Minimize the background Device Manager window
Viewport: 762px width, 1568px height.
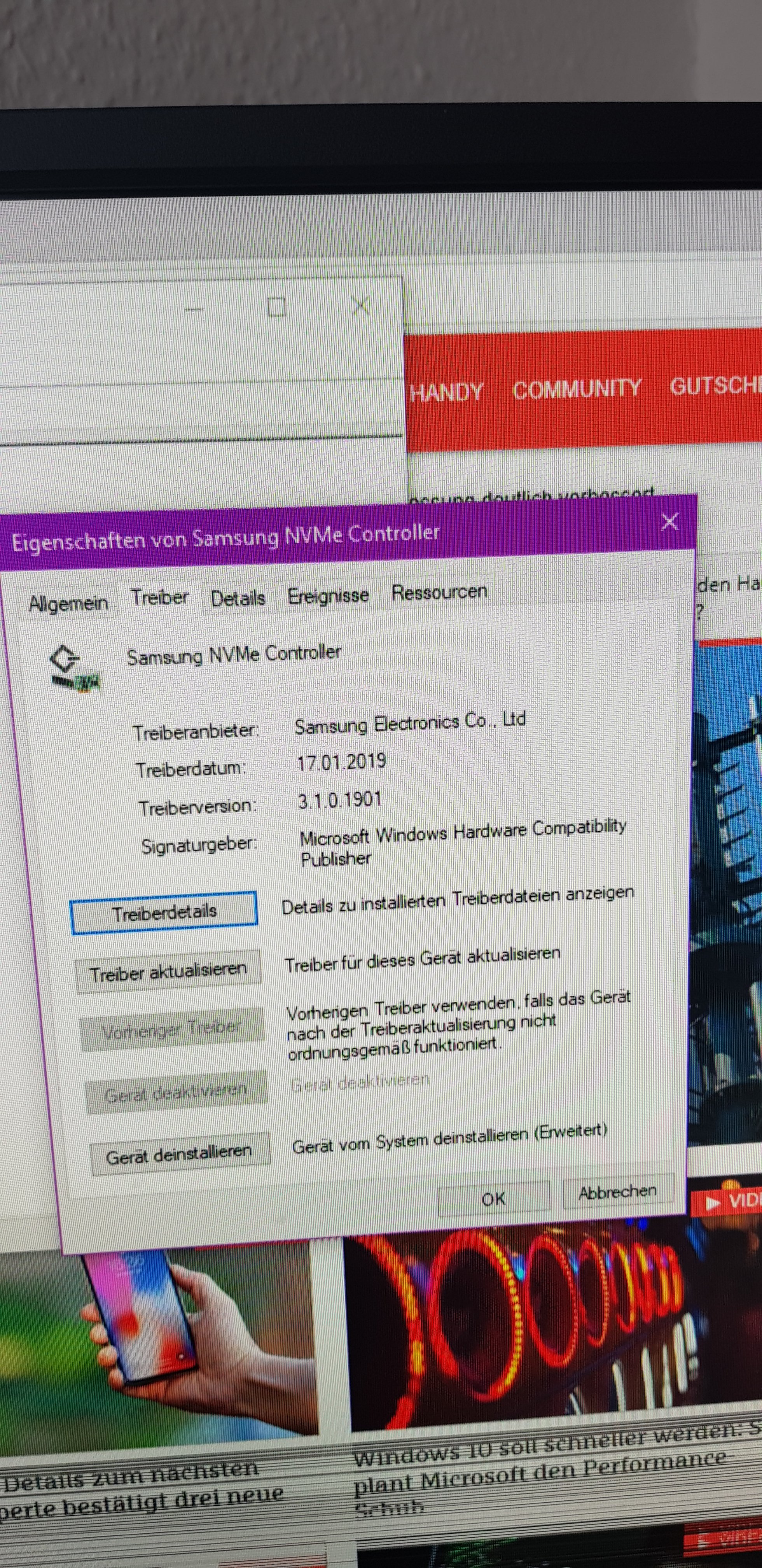pos(194,310)
